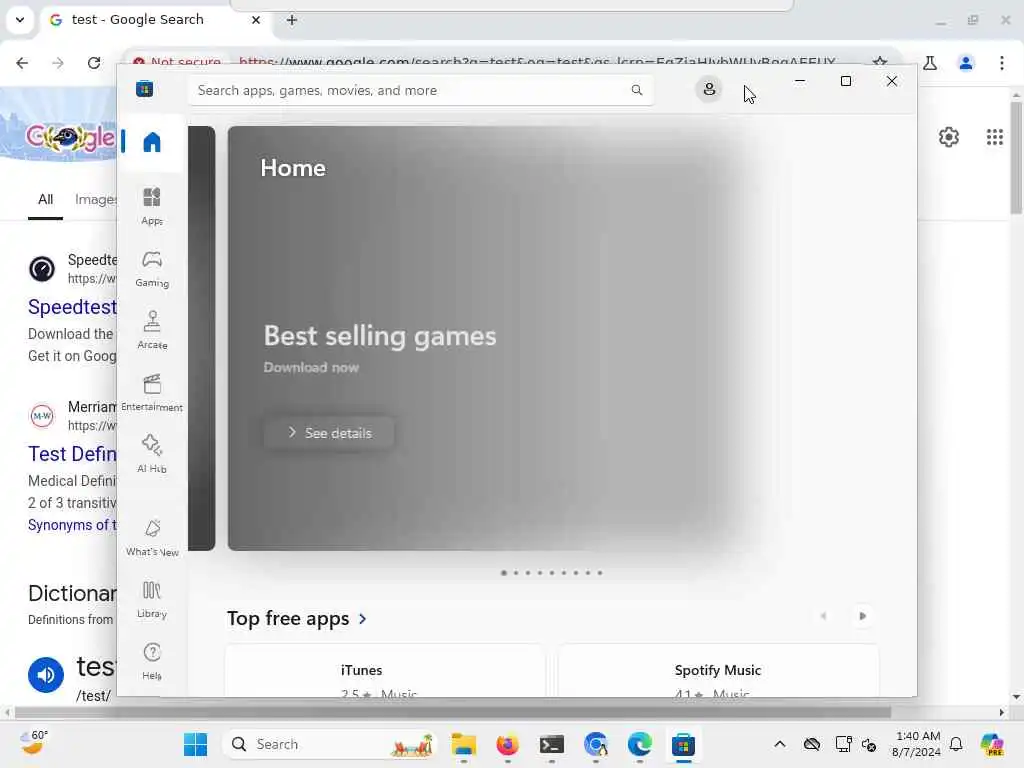Viewport: 1024px width, 768px height.
Task: Open the iTunes app card
Action: tap(385, 670)
